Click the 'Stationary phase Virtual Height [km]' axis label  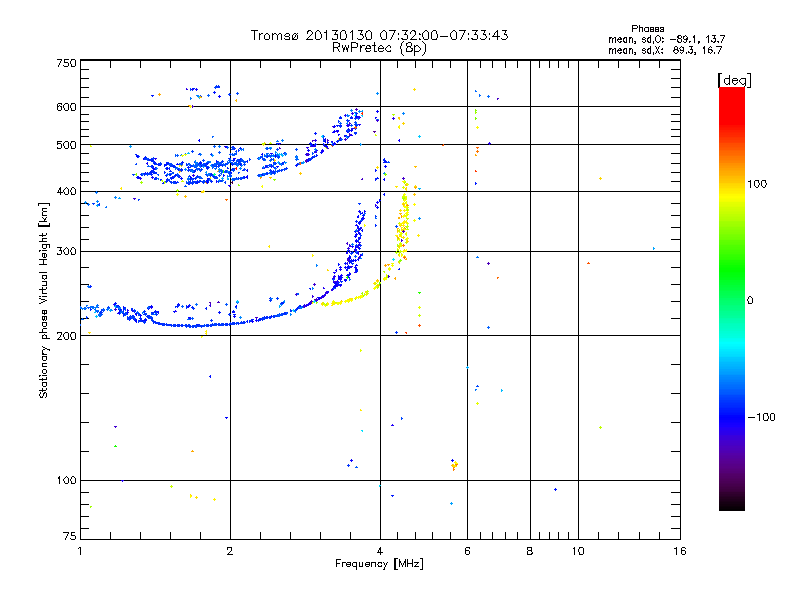click(x=44, y=300)
